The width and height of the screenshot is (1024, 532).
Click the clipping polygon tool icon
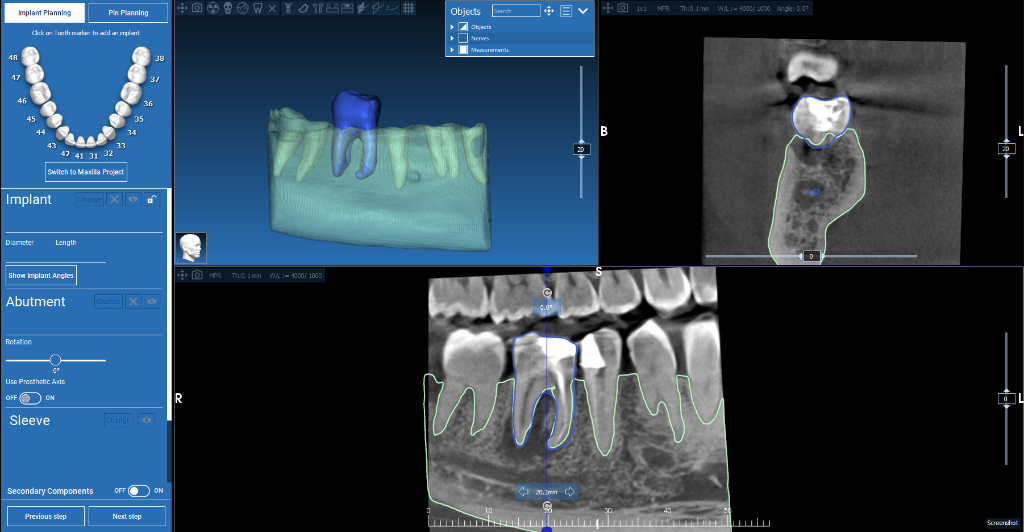303,8
